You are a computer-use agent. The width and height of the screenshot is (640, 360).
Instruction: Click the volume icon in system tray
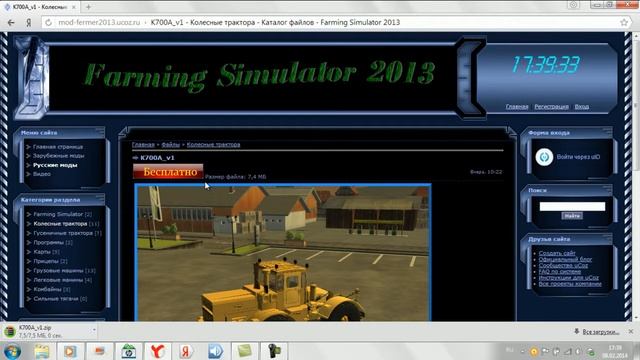pyautogui.click(x=578, y=351)
